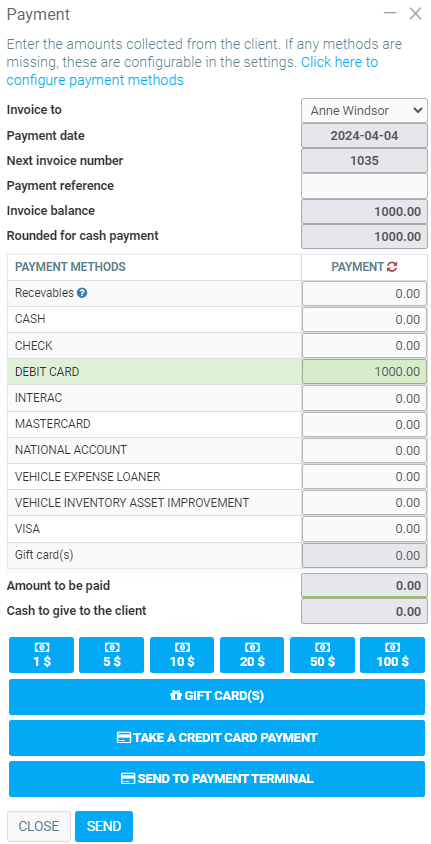Click the SEND button
Viewport: 431px width, 844px height.
point(104,826)
